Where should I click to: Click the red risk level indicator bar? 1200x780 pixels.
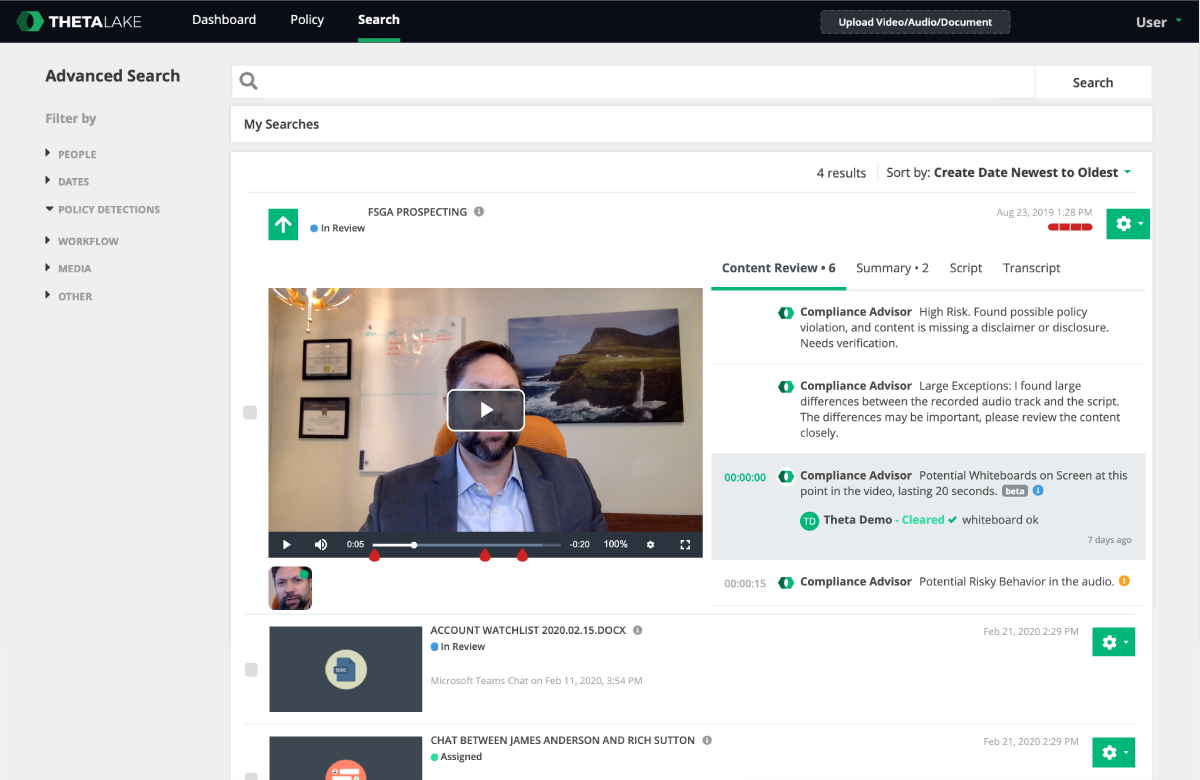point(1070,228)
